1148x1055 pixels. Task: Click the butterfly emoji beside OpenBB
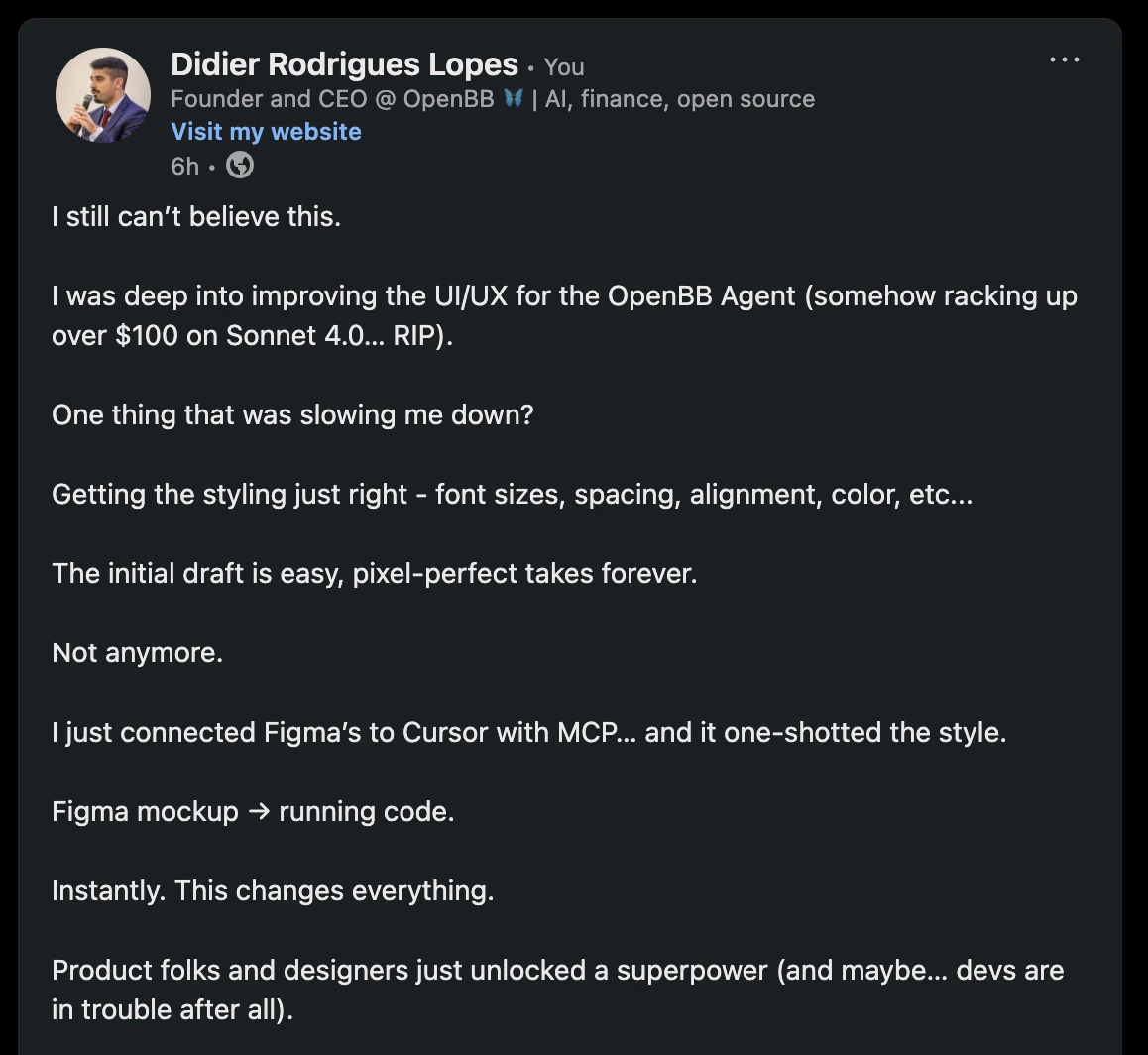pyautogui.click(x=513, y=99)
